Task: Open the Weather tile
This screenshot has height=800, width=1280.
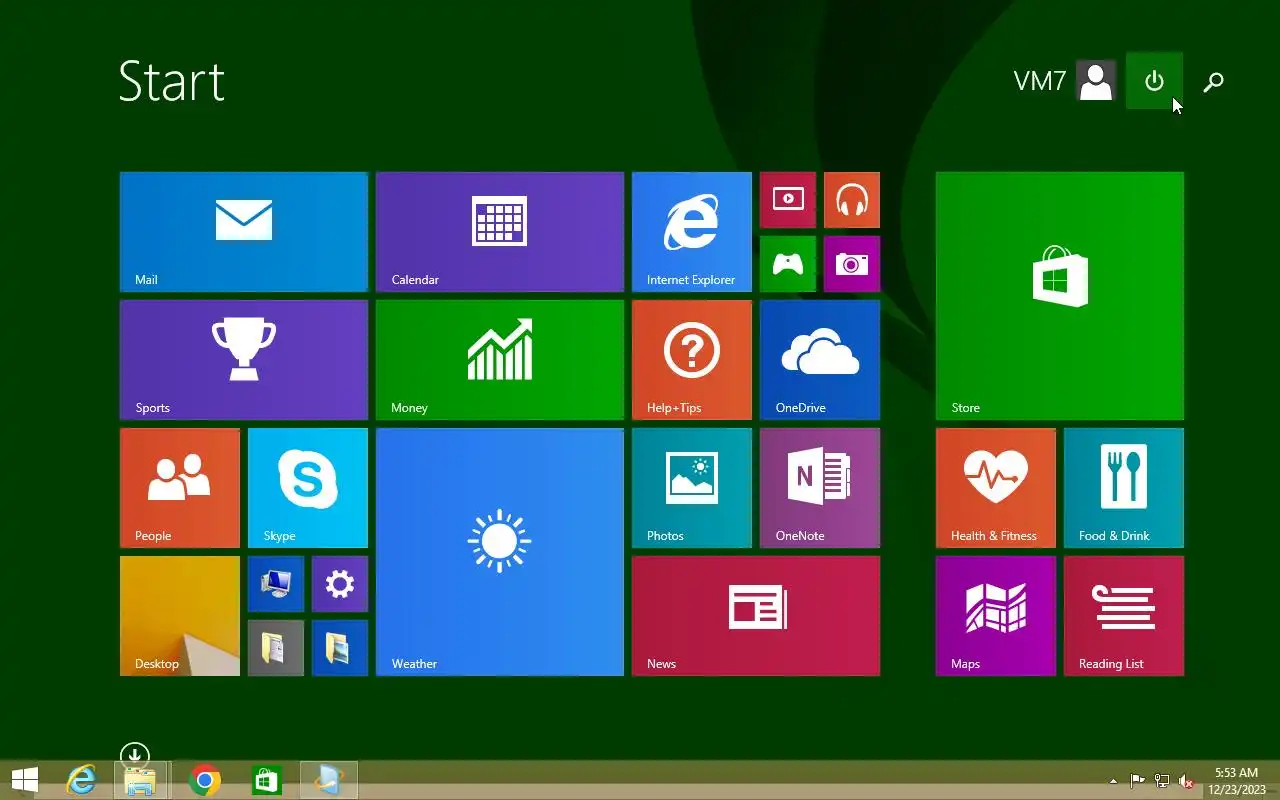Action: click(500, 552)
